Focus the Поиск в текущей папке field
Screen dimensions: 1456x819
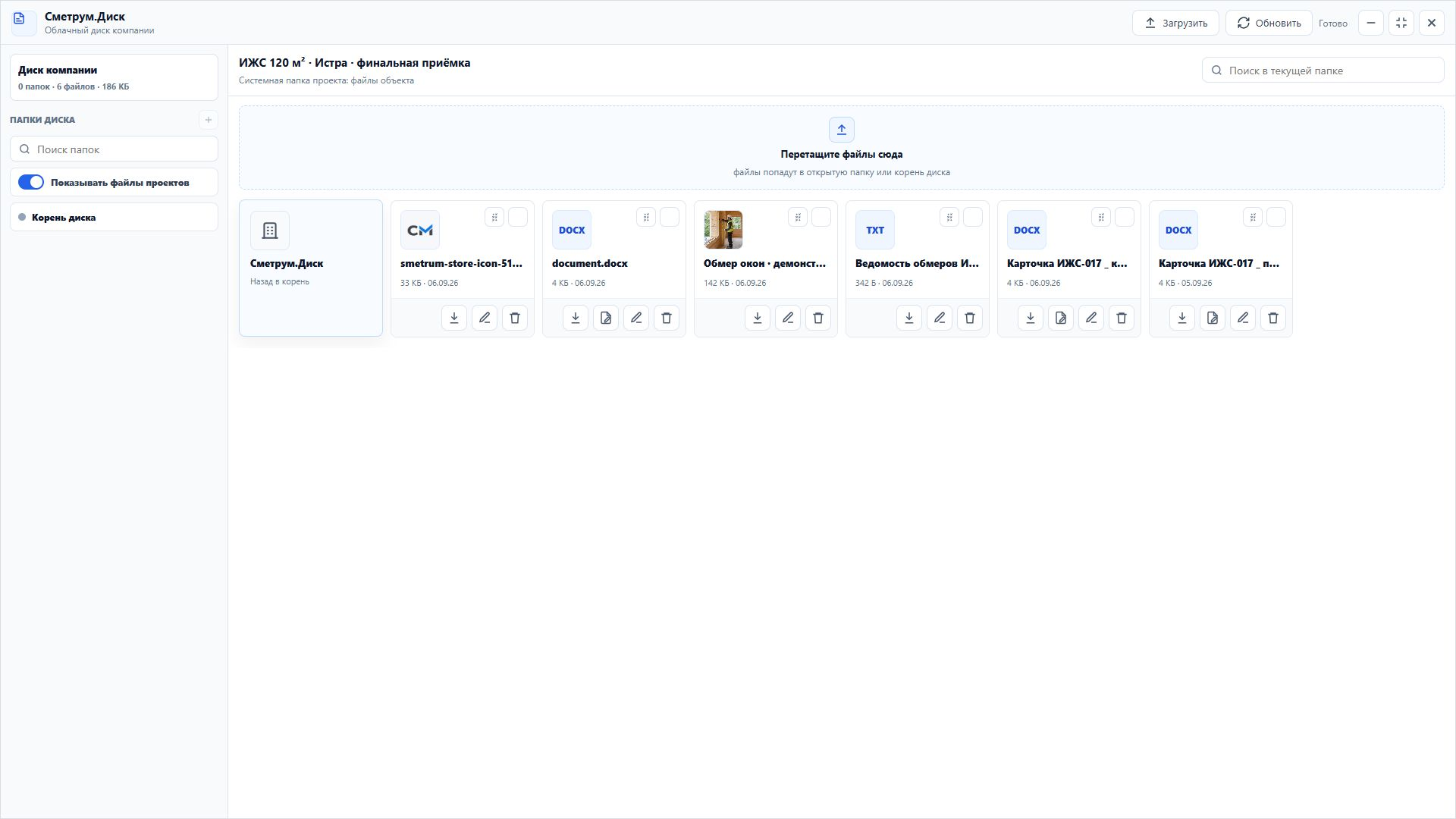1323,70
